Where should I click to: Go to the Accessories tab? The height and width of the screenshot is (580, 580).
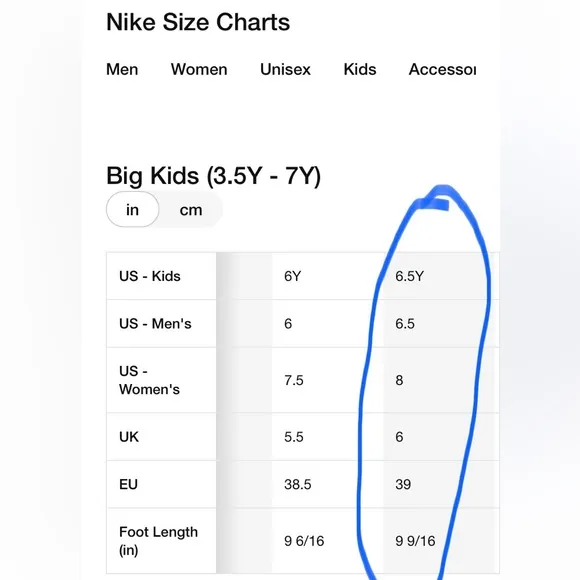click(x=442, y=69)
